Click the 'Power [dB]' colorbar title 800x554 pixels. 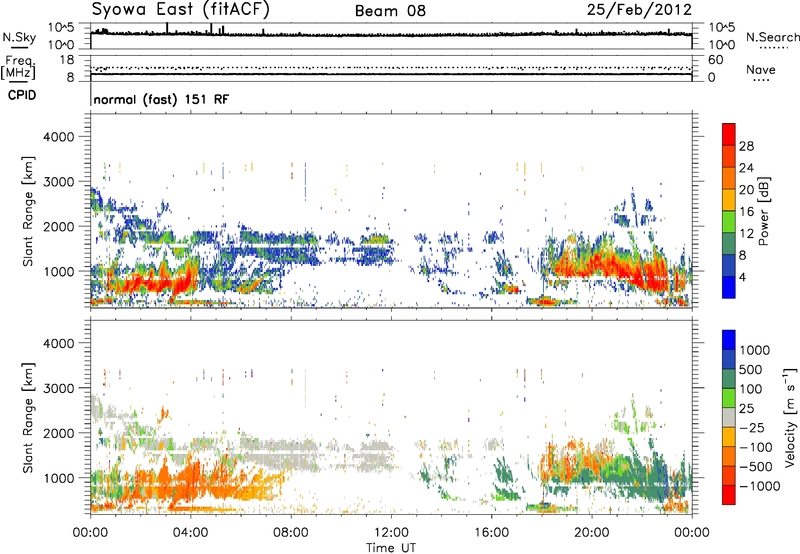[763, 211]
